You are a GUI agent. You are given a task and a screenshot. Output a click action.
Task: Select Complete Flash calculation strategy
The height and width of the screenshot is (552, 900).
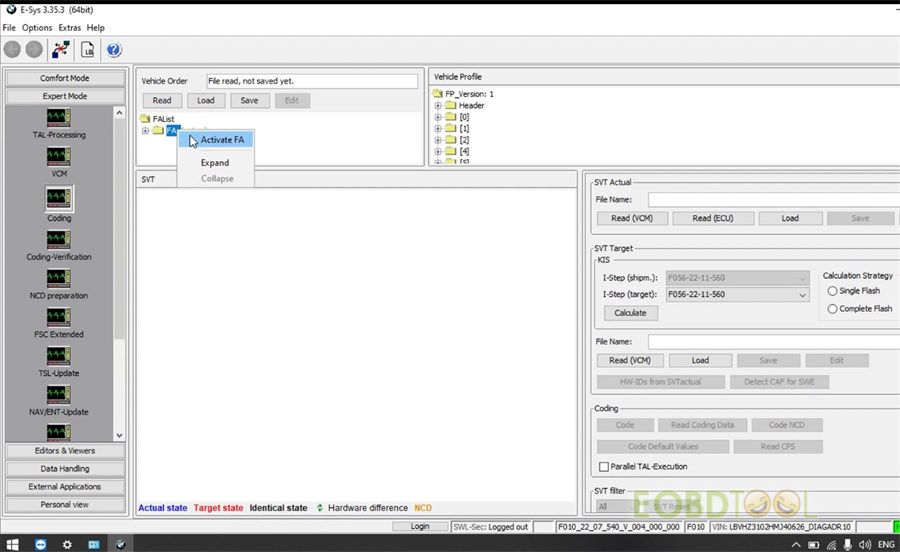pos(832,309)
